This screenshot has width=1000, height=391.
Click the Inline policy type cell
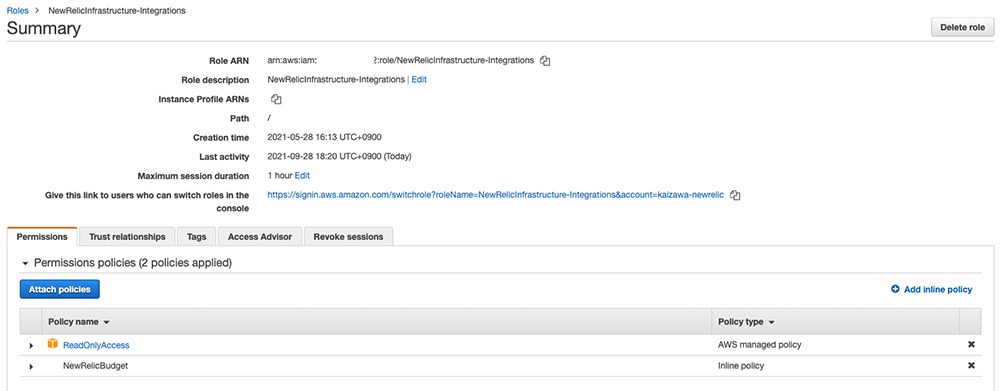point(741,366)
